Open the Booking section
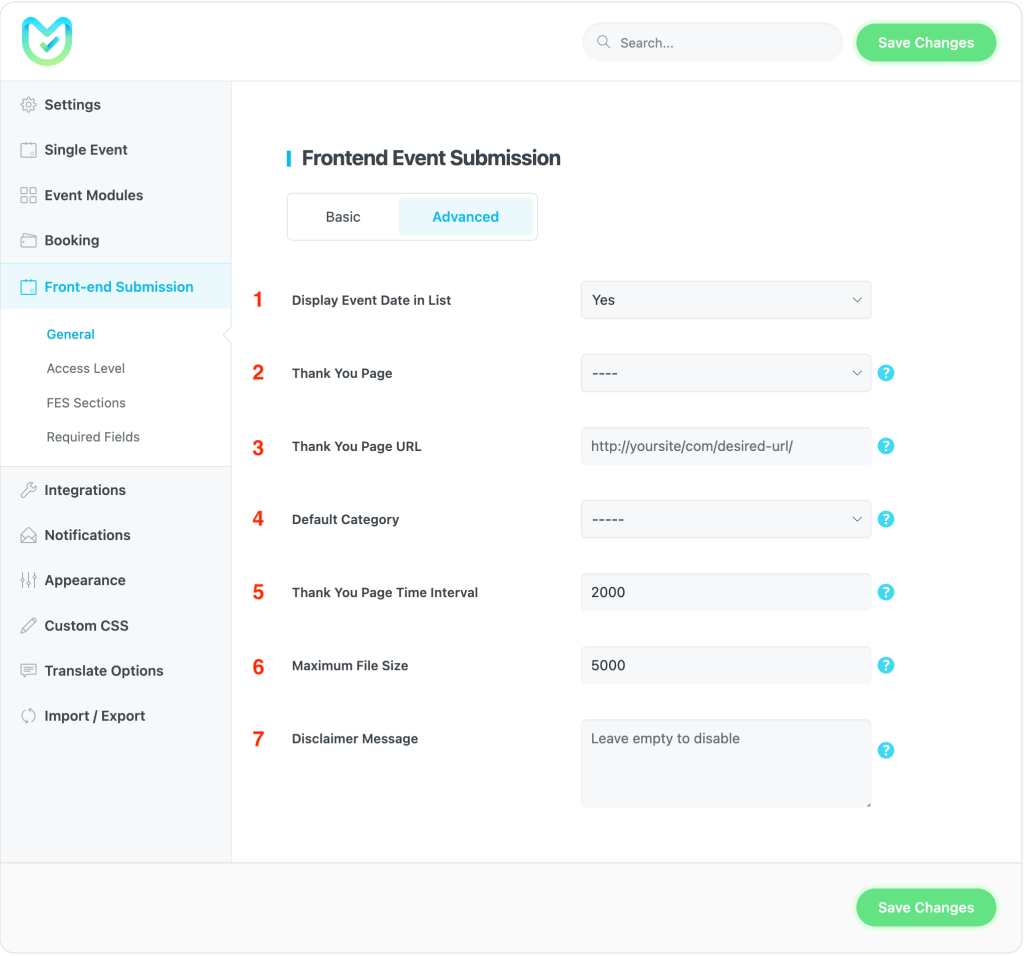This screenshot has height=956, width=1024. point(116,240)
